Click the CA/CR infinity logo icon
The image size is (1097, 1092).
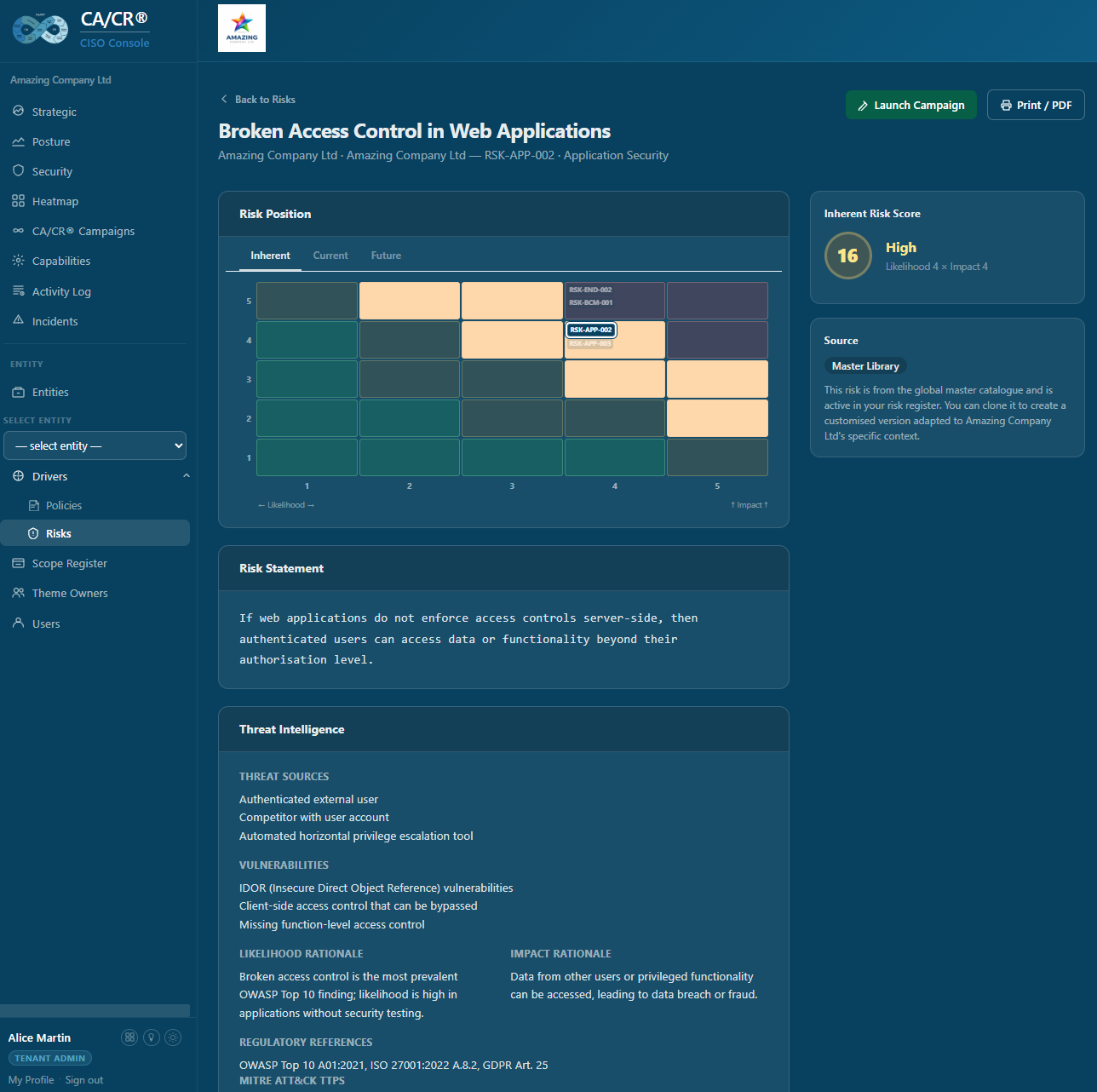point(40,29)
